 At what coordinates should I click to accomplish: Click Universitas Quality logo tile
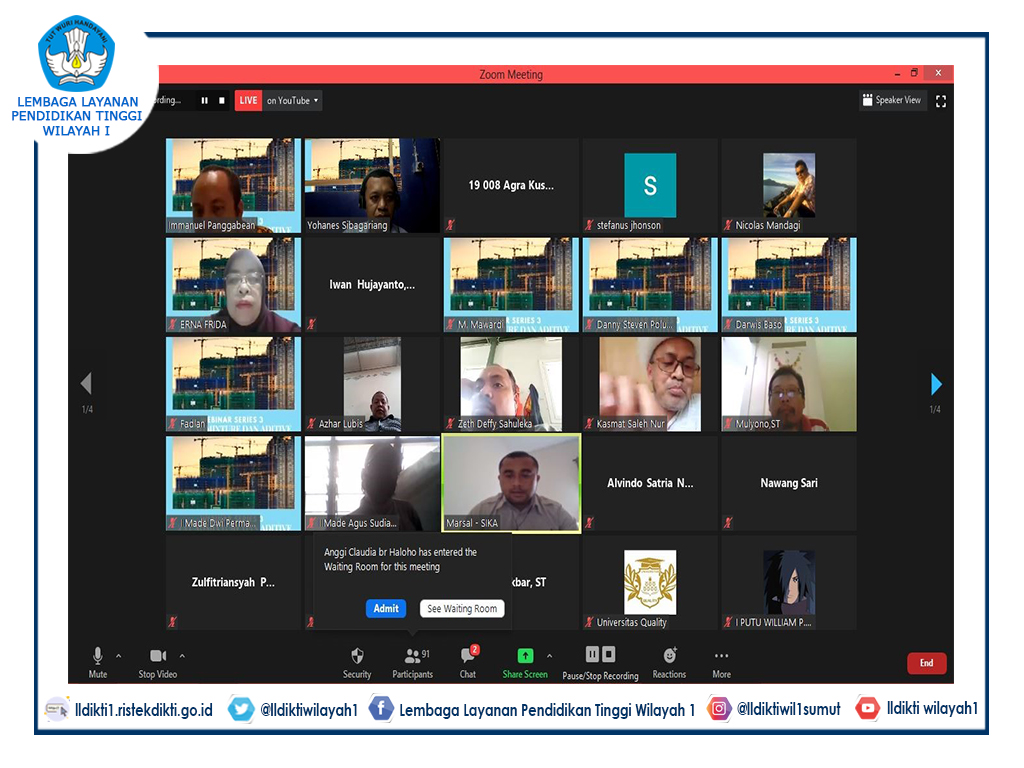[650, 583]
